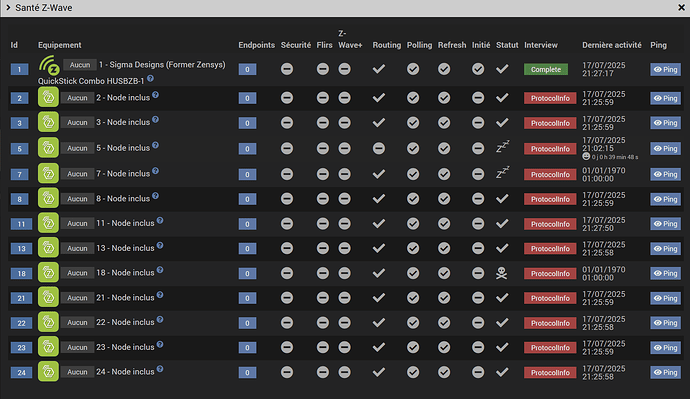690x399 pixels.
Task: Click the green device icon for node 2
Action: pos(48,97)
